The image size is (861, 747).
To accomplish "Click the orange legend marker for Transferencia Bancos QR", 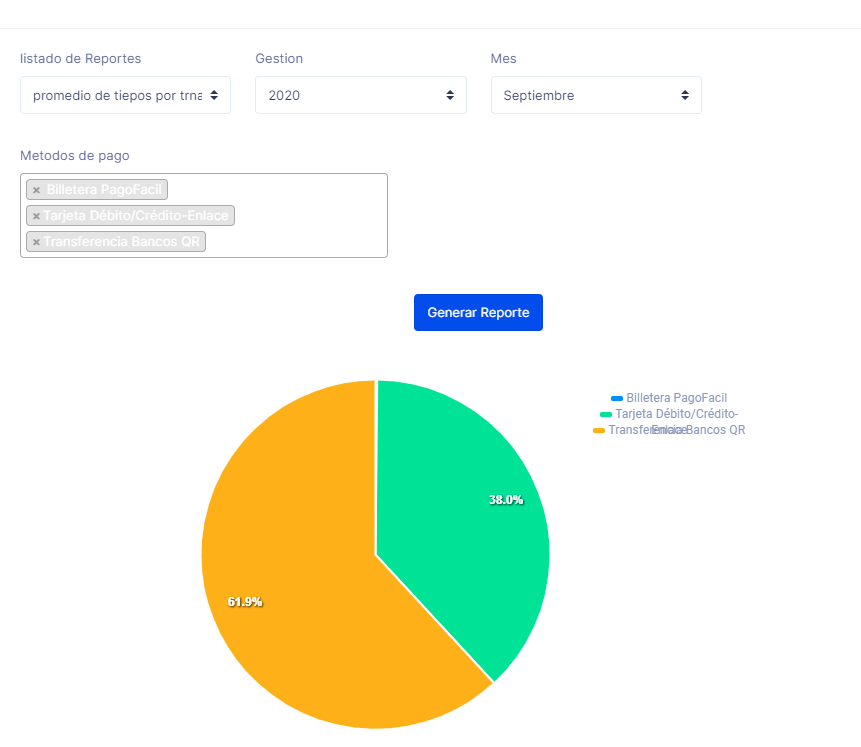I will [x=599, y=430].
